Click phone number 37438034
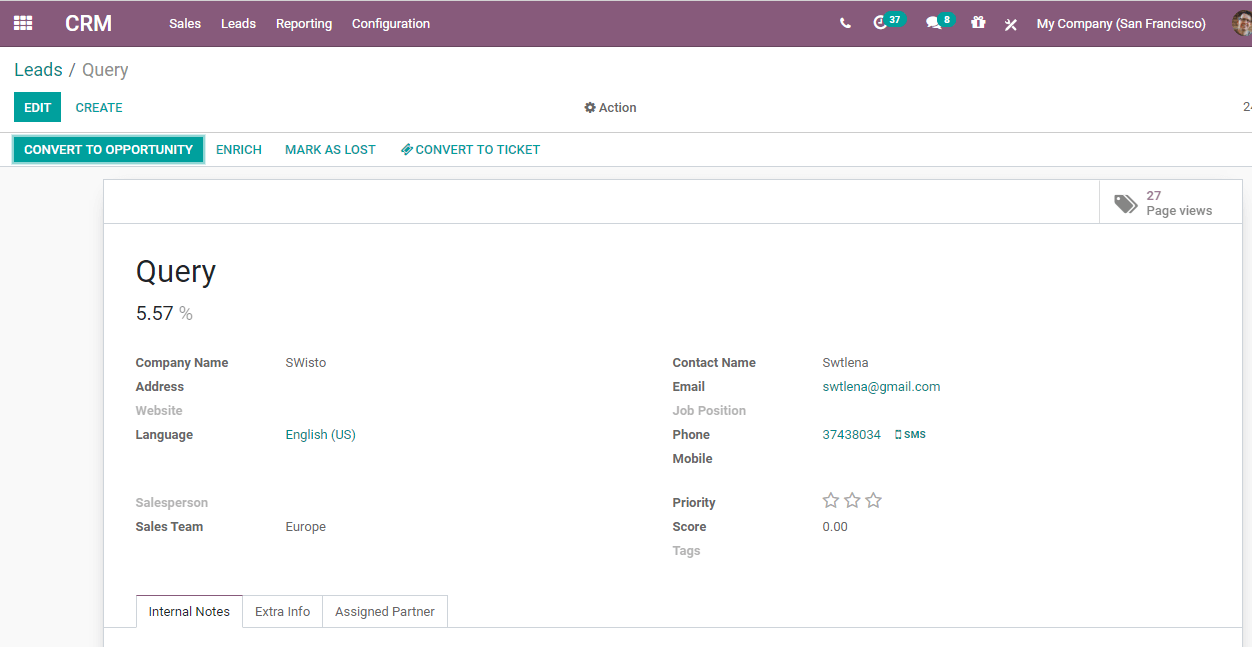The height and width of the screenshot is (647, 1252). click(x=851, y=435)
